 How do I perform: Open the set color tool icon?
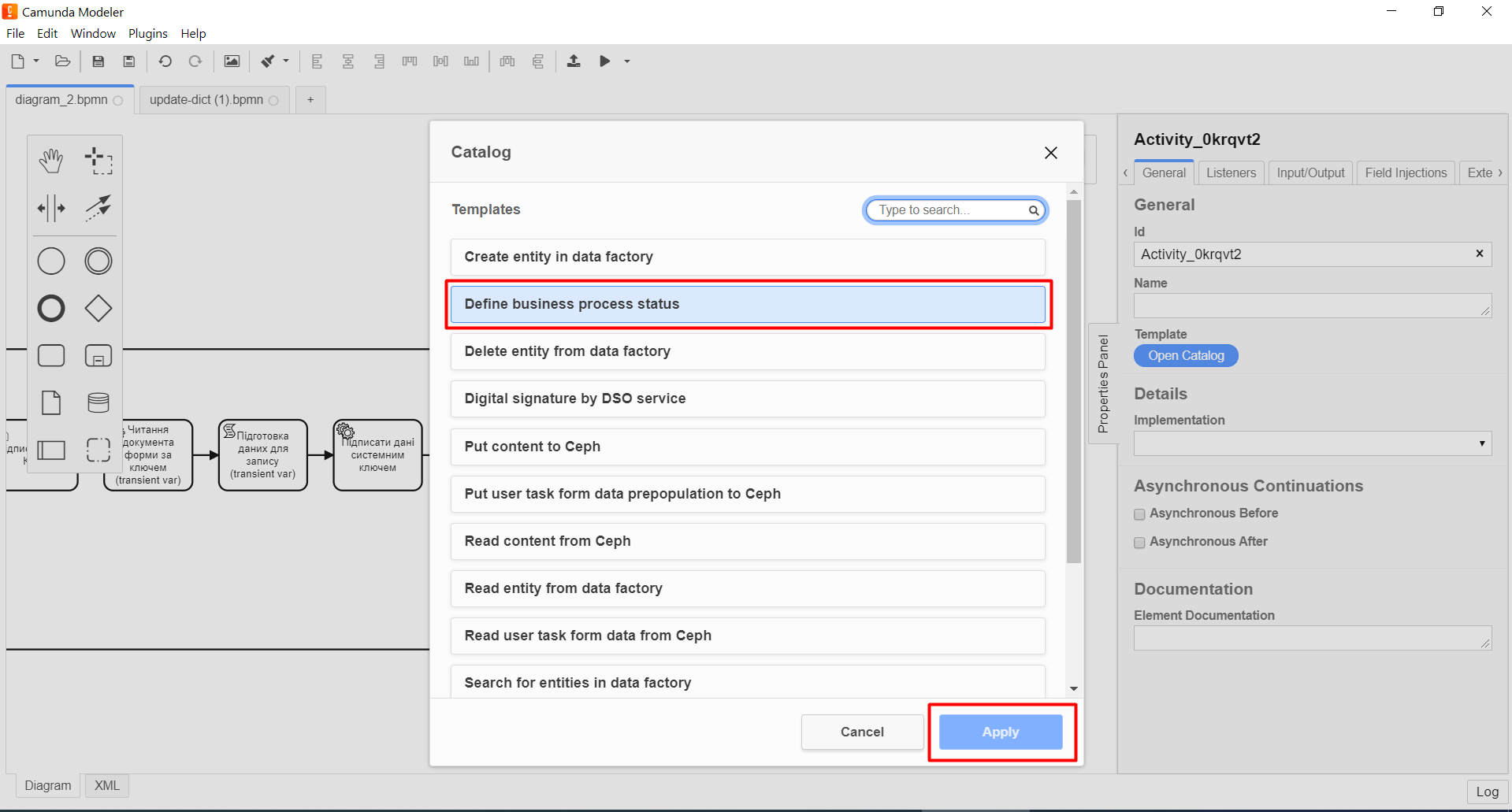click(x=269, y=61)
